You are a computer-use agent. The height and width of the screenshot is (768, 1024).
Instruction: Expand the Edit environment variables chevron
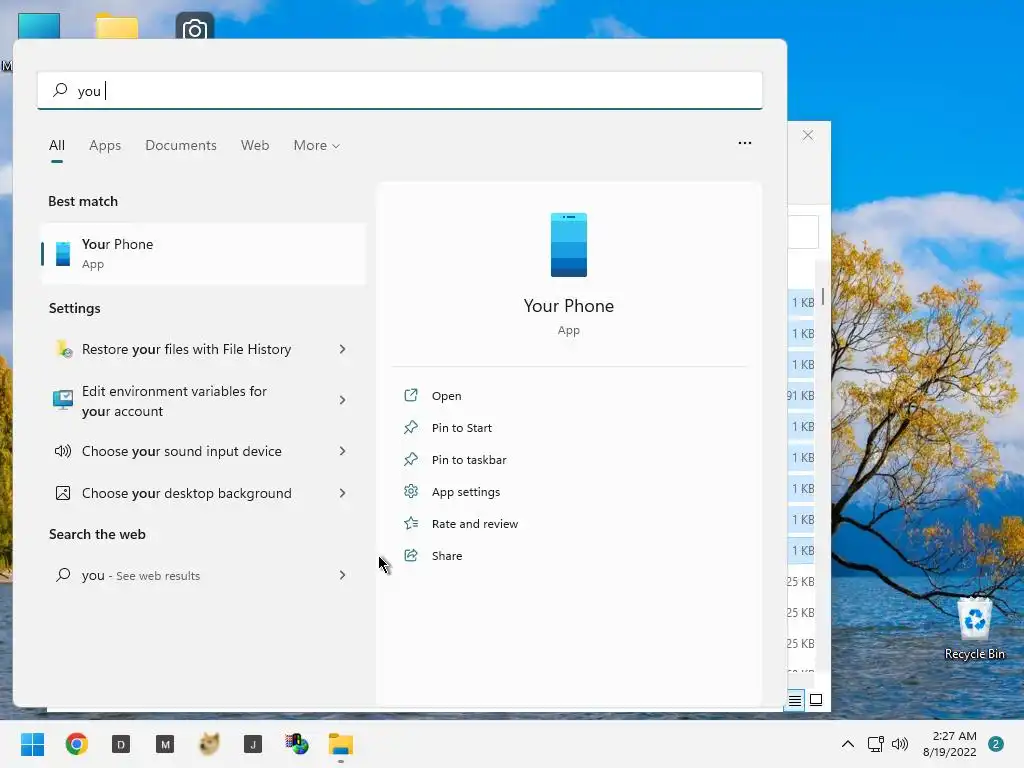click(x=342, y=400)
